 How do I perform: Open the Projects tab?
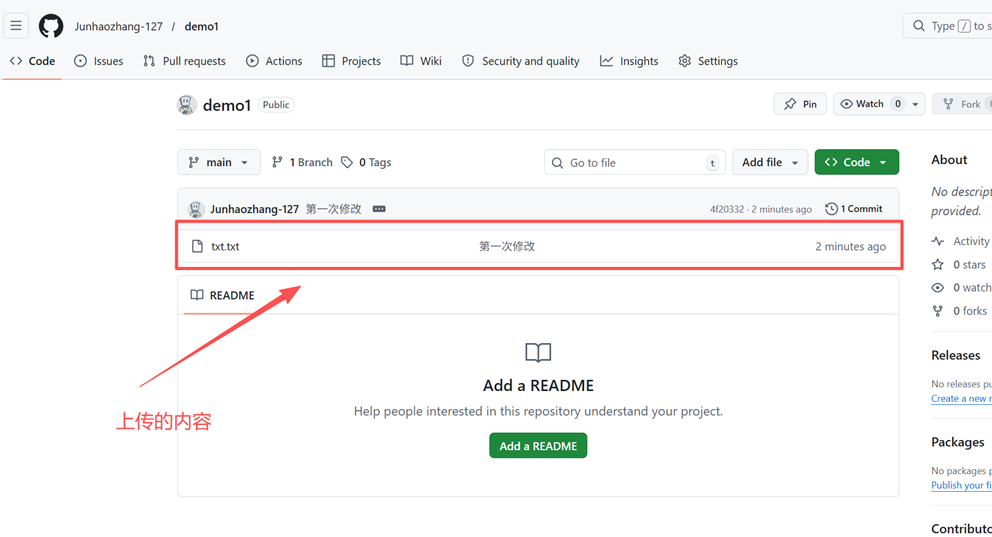(351, 61)
